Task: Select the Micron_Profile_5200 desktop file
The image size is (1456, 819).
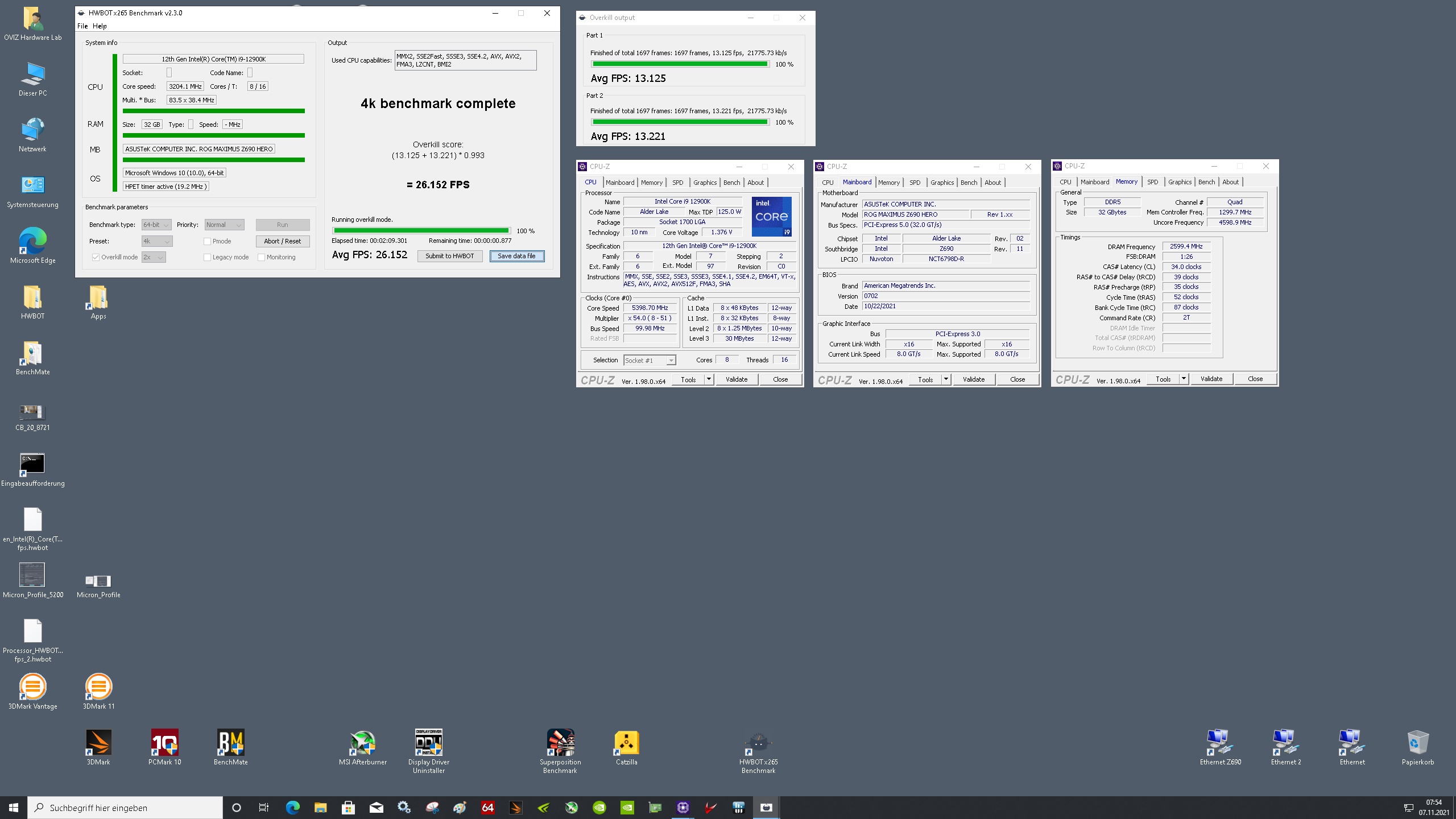Action: click(x=32, y=580)
